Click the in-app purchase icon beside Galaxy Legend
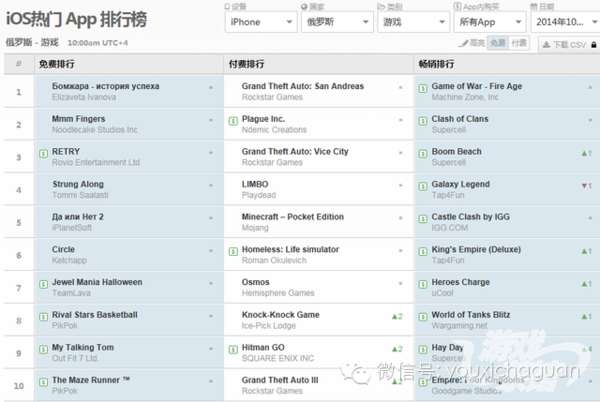 pyautogui.click(x=423, y=186)
